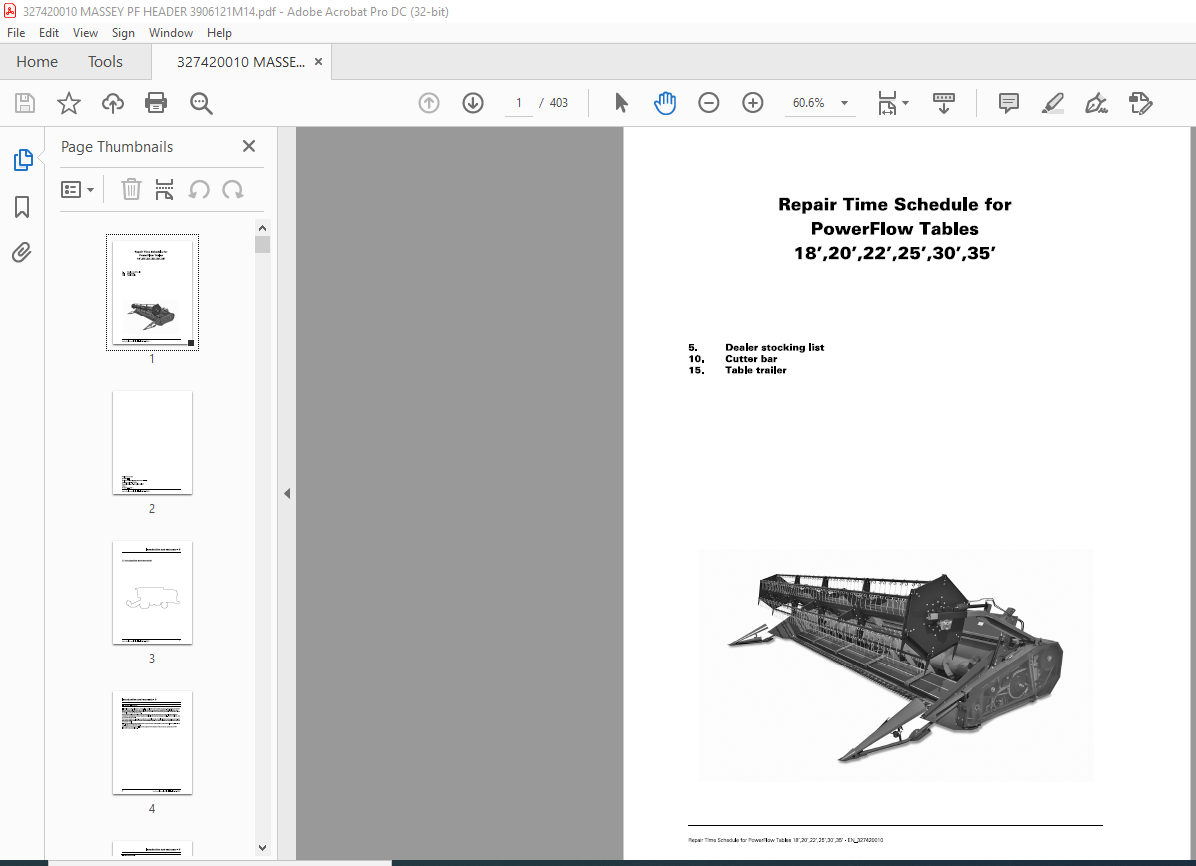
Task: Zoom out with the minus button
Action: tap(709, 103)
